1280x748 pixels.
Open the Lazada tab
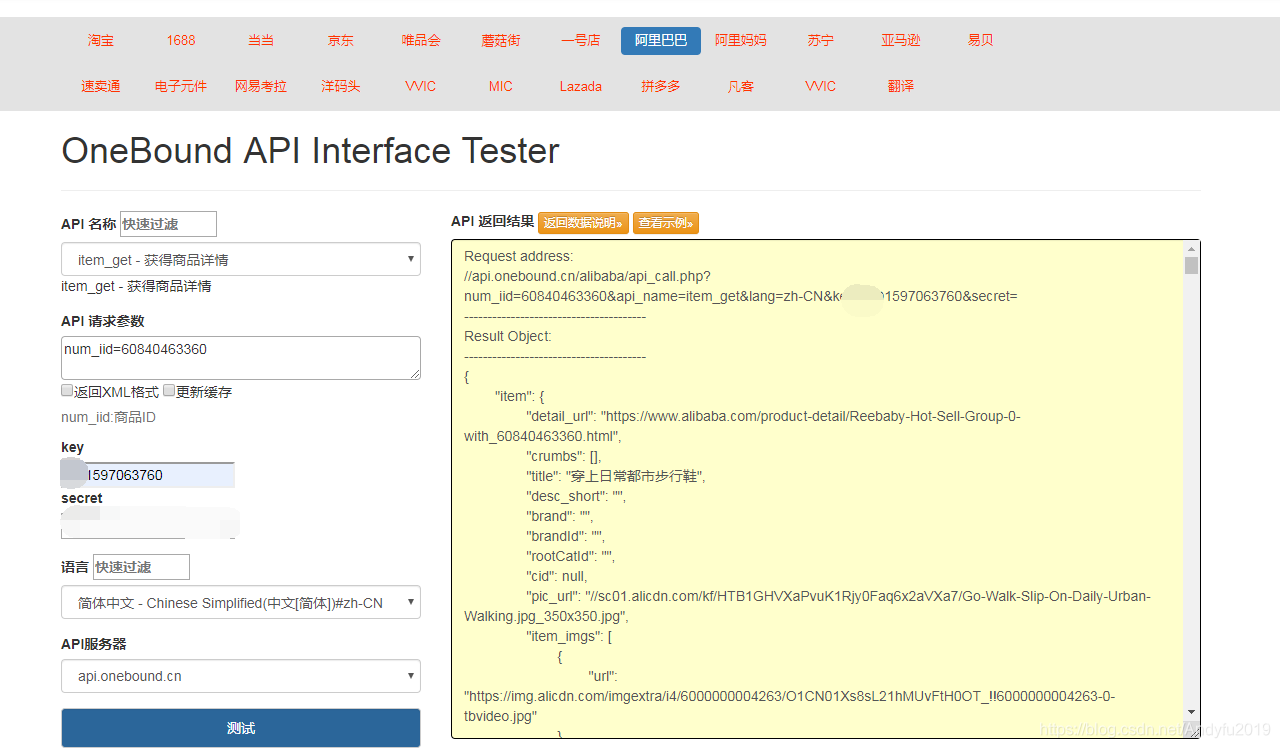coord(581,87)
